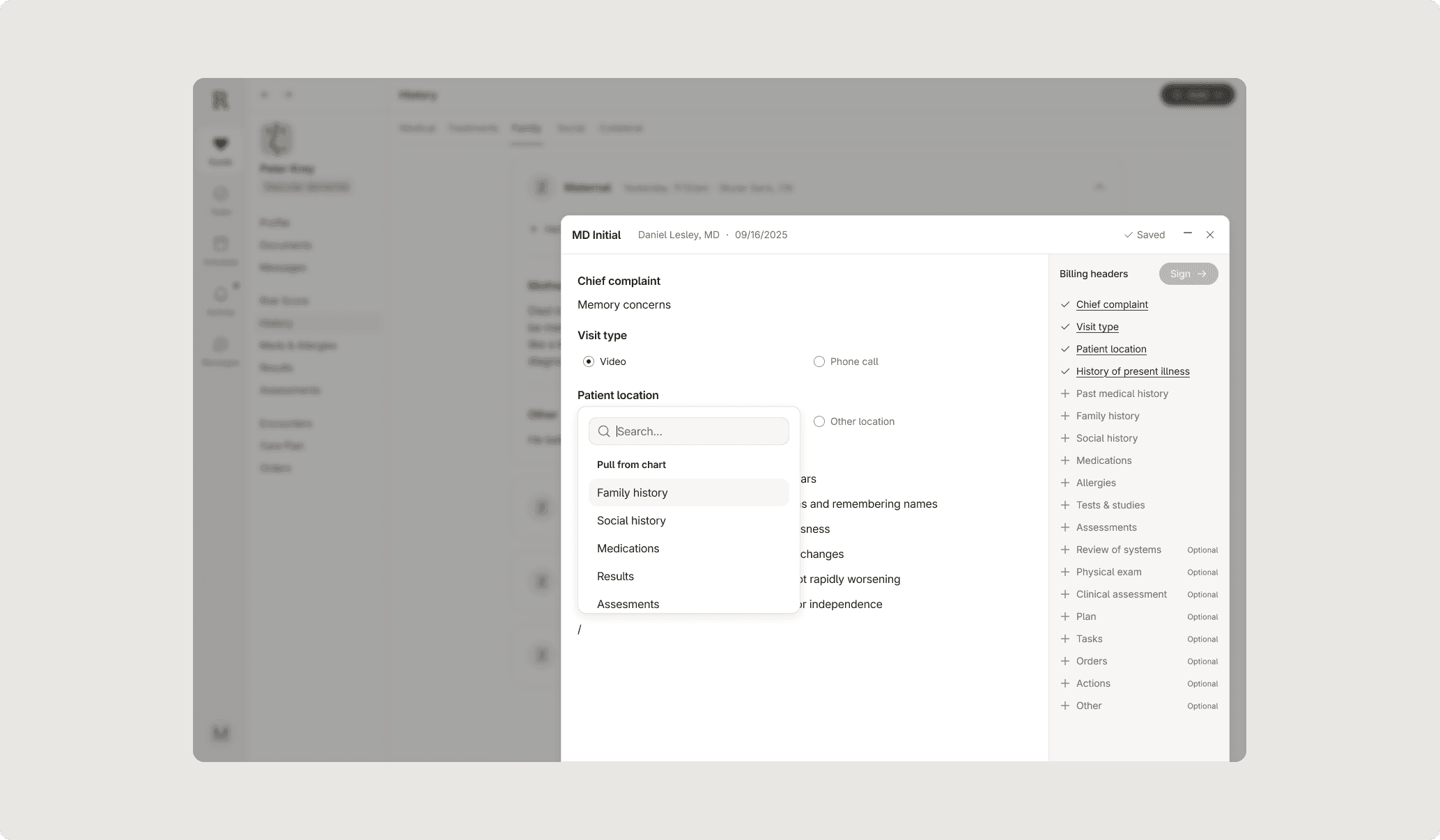Click the checkmark beside Chief complaint header
The width and height of the screenshot is (1440, 840).
click(x=1064, y=304)
